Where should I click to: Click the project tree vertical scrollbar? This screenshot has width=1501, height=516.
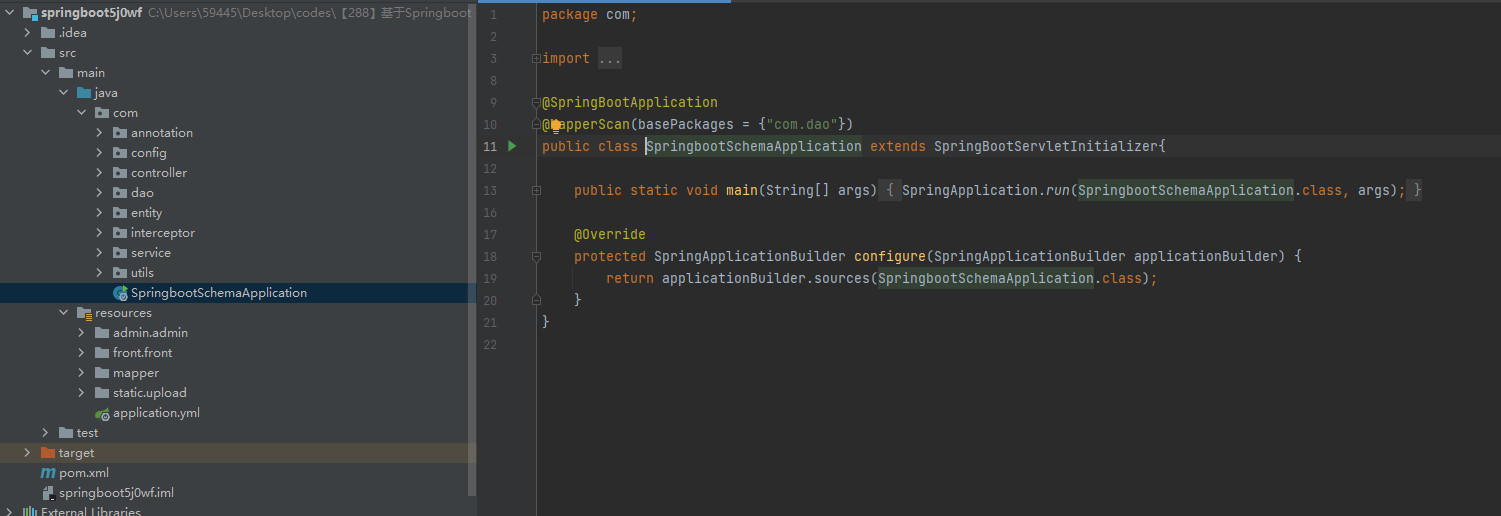coord(473,250)
